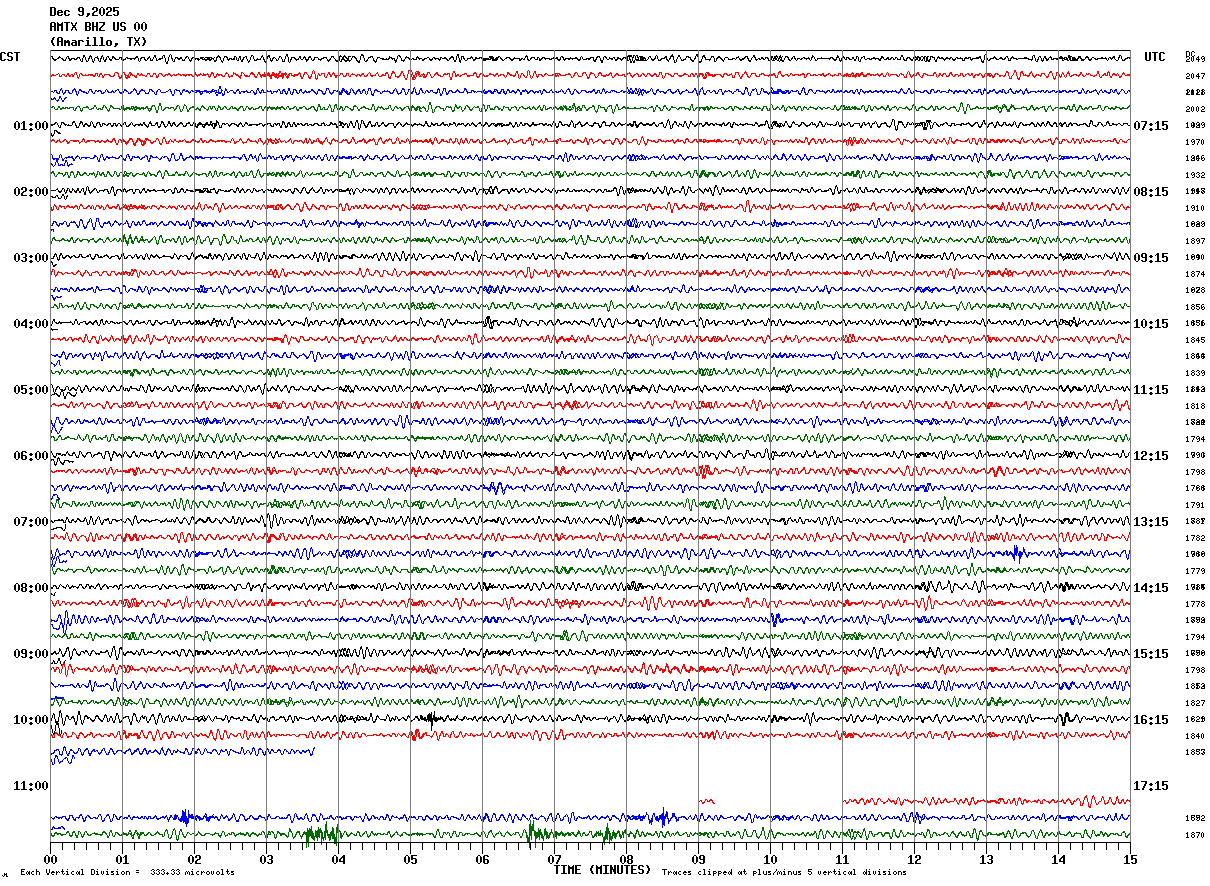Select the '10:00' CST row label
1210x886 pixels.
[x=31, y=720]
